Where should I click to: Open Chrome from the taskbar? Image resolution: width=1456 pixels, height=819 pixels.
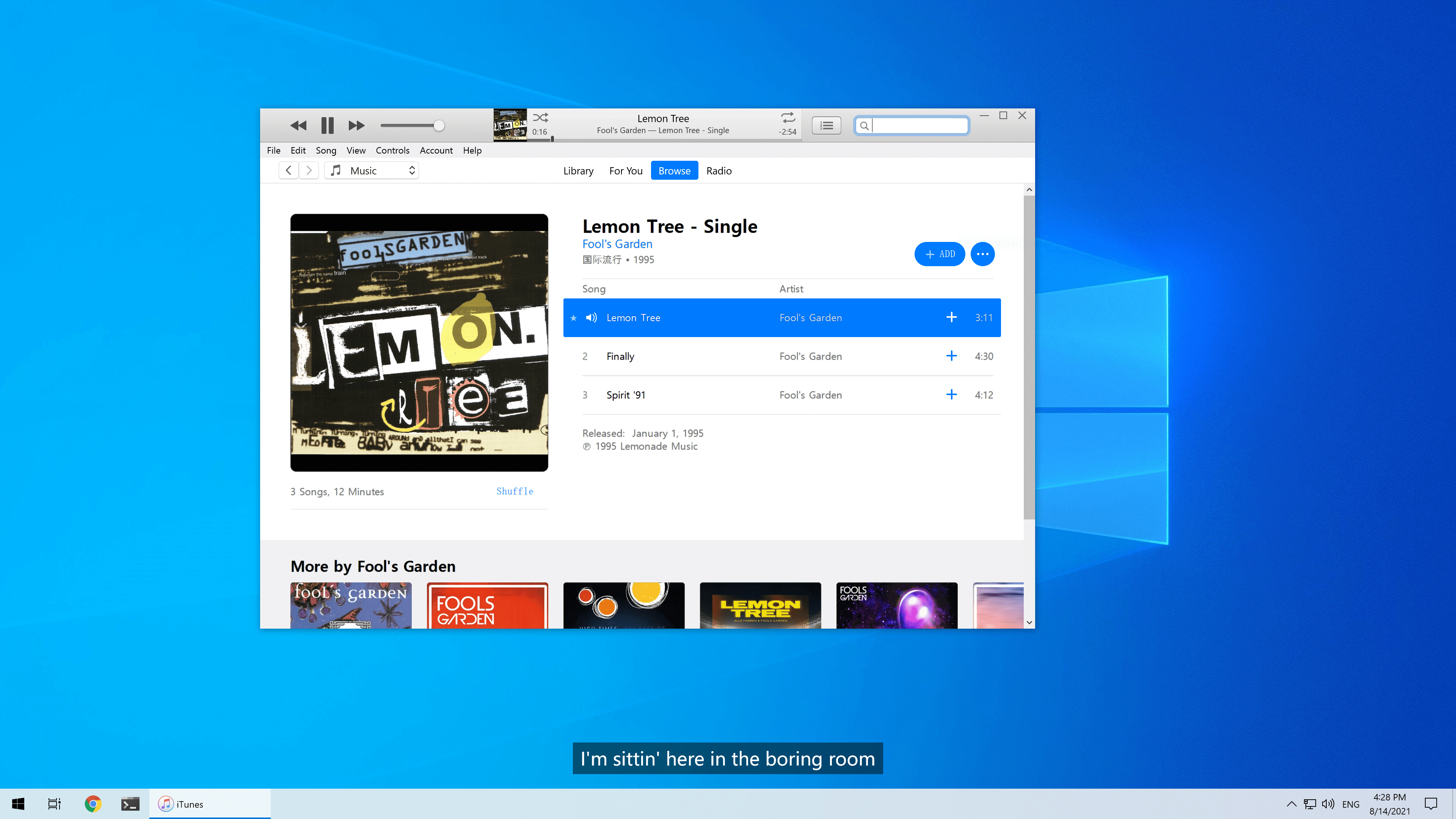click(x=93, y=804)
